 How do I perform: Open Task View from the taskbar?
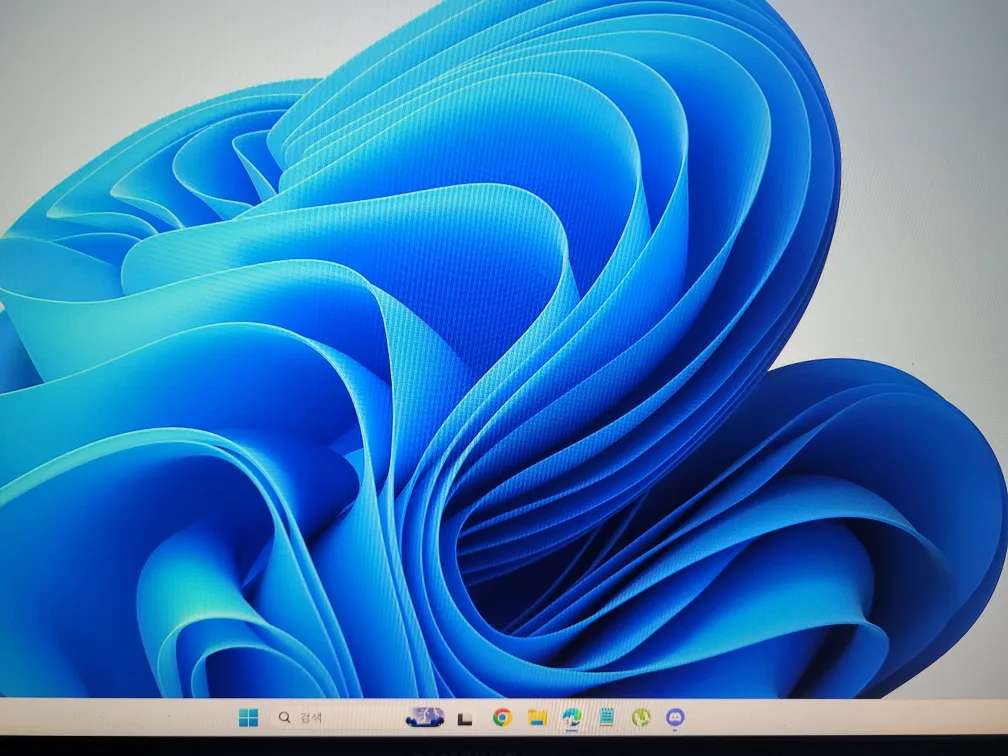click(465, 719)
